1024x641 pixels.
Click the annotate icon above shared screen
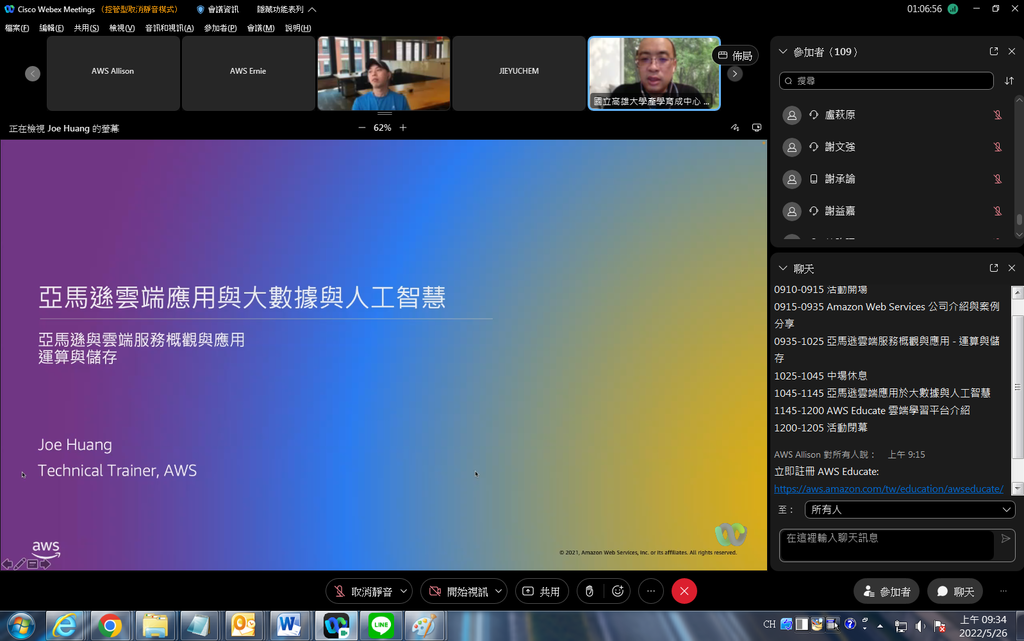pos(735,128)
